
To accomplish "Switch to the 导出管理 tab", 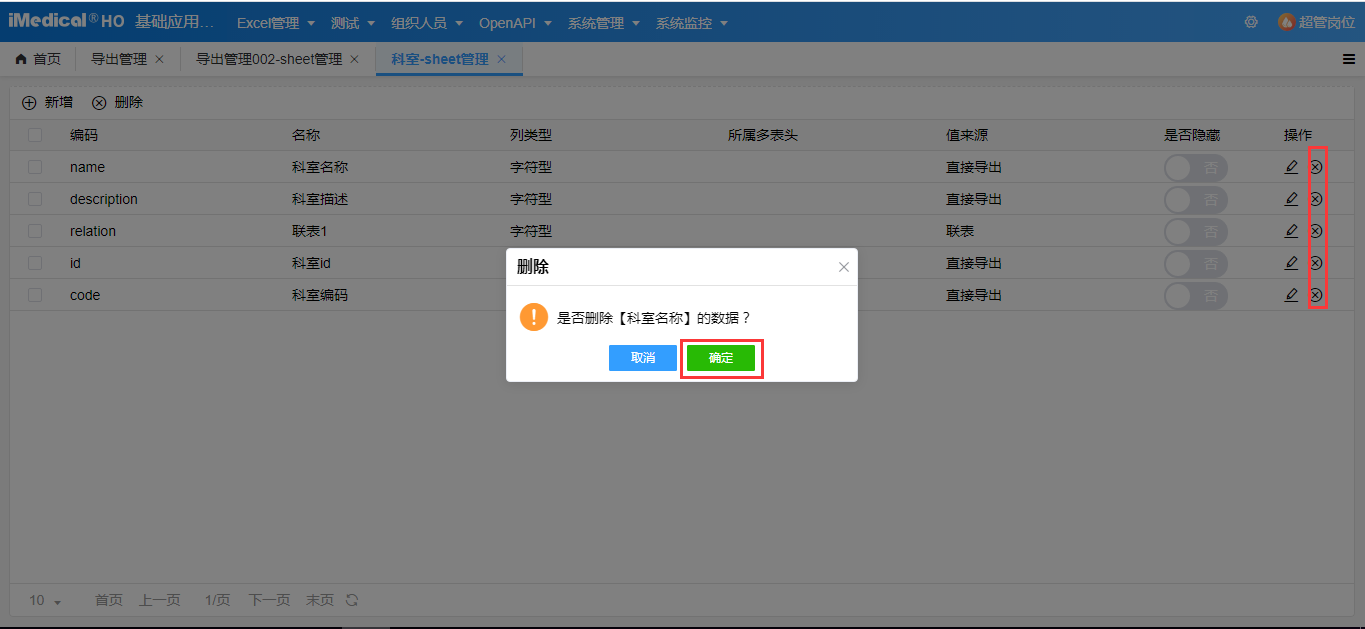I will pyautogui.click(x=117, y=59).
